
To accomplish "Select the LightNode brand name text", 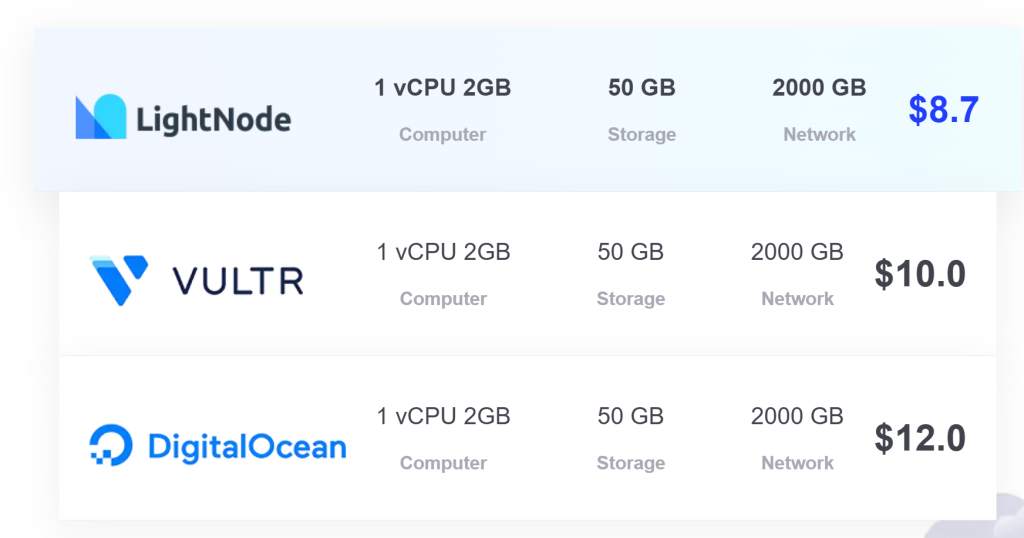I will point(214,120).
